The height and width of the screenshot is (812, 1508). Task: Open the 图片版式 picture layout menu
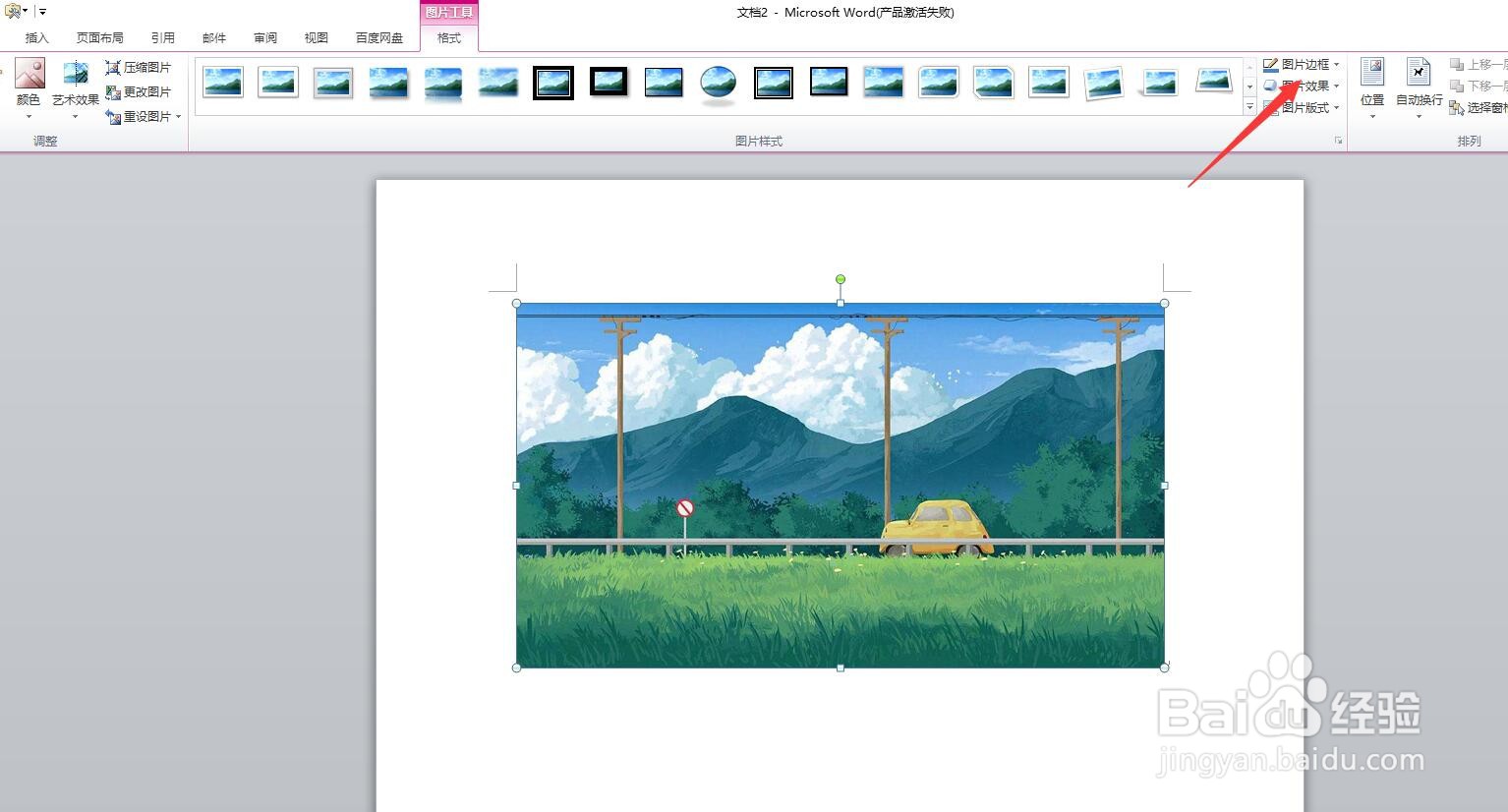(x=1302, y=108)
